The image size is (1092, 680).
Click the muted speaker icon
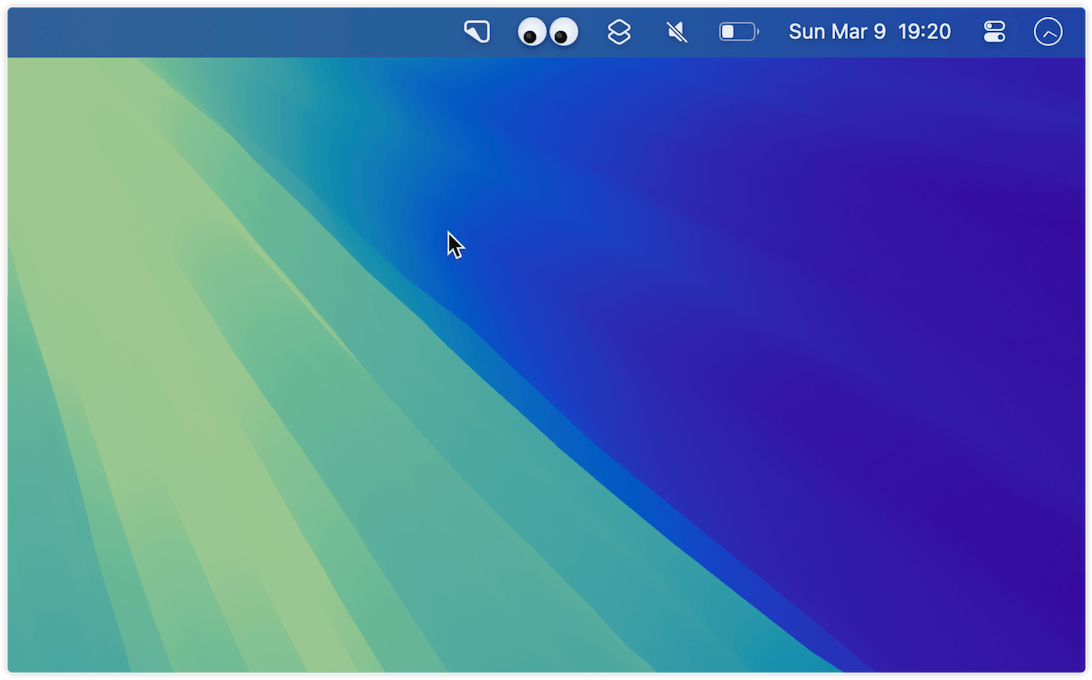pos(677,32)
